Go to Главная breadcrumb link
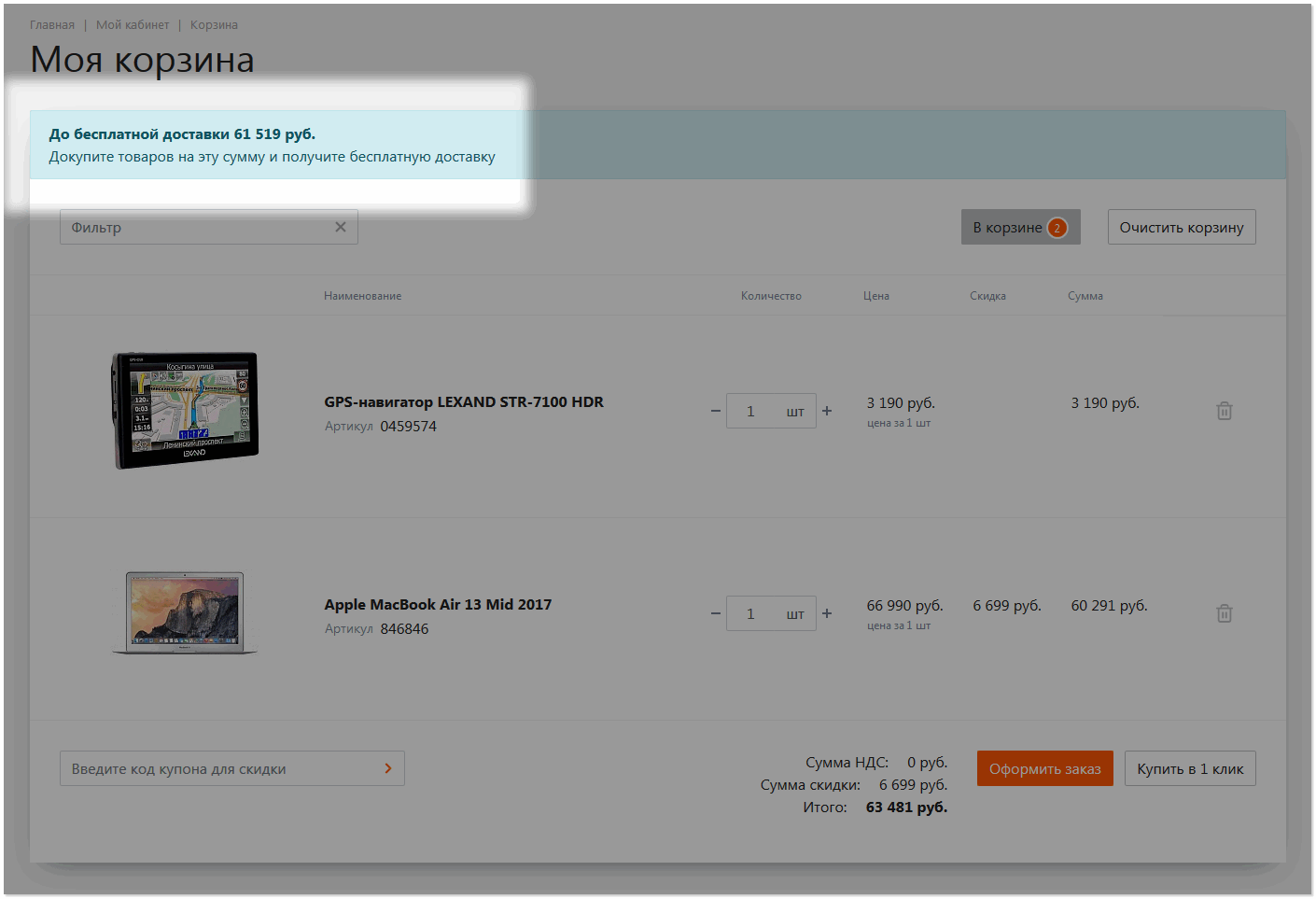Image resolution: width=1316 pixels, height=899 pixels. click(52, 25)
